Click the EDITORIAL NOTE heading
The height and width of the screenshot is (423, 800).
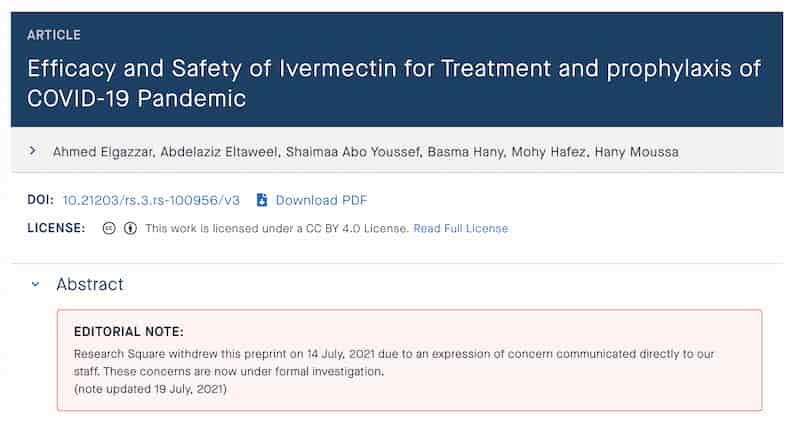pos(129,332)
